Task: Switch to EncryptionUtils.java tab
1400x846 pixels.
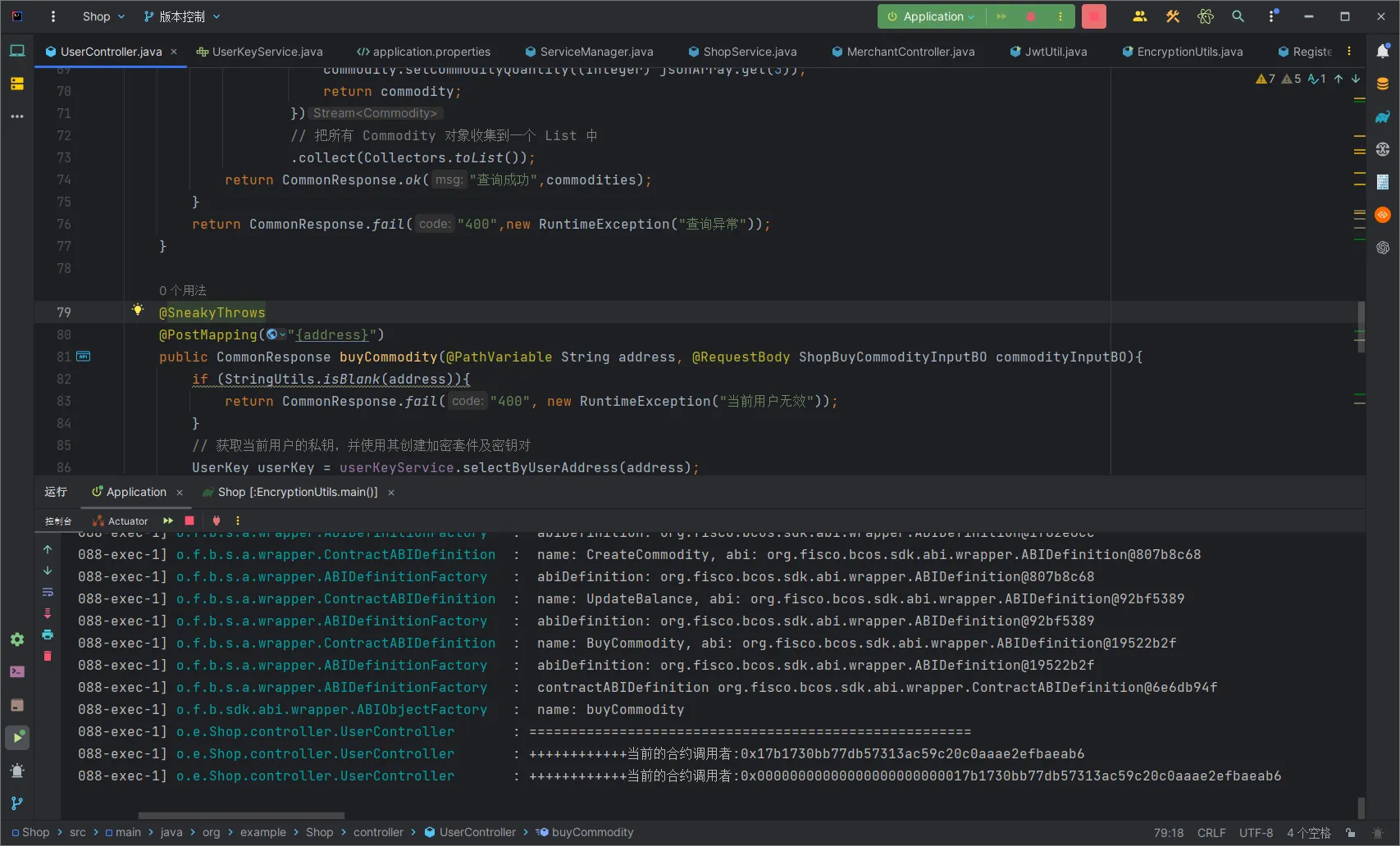Action: pos(1182,52)
